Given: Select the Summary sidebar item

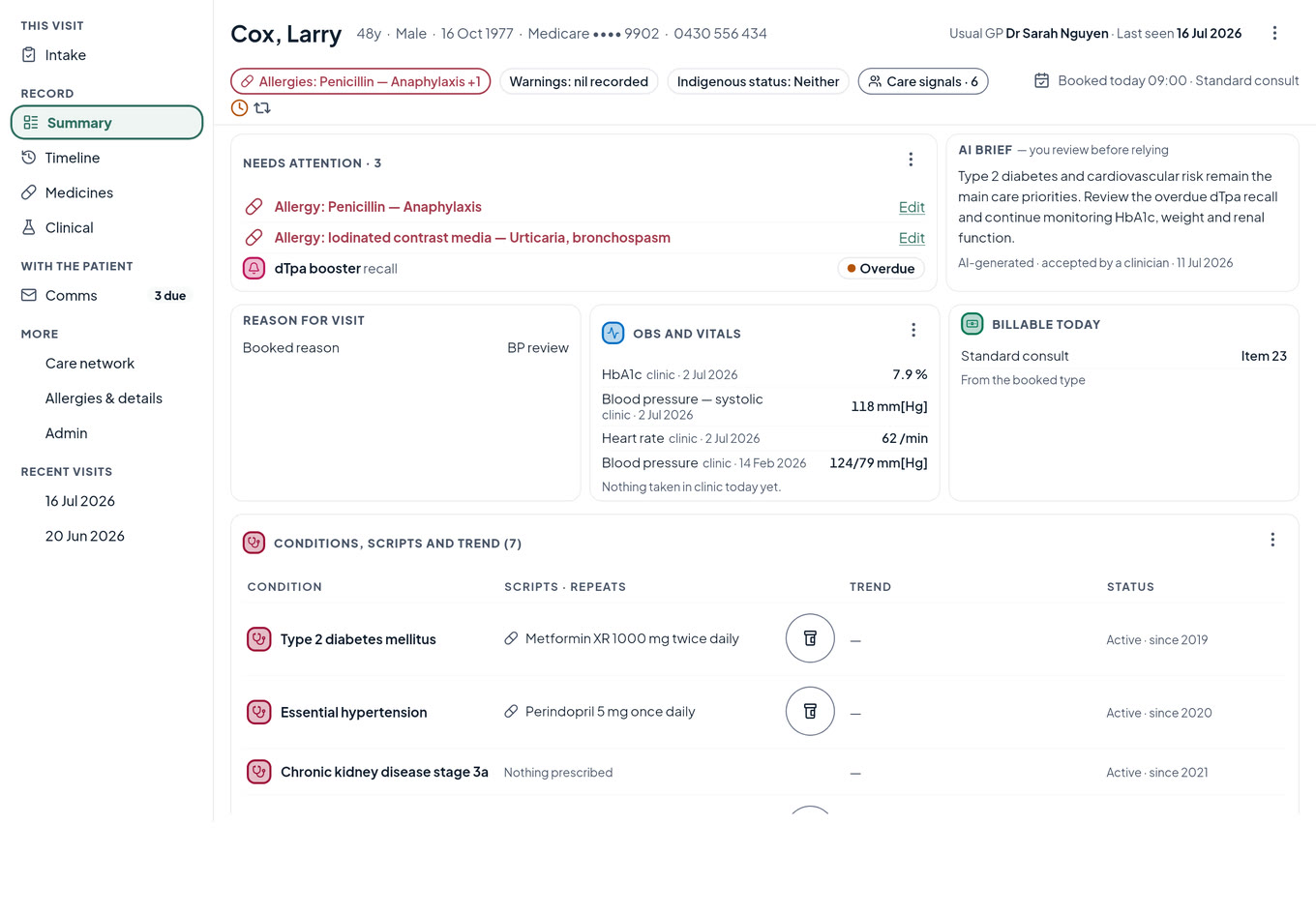Looking at the screenshot, I should point(106,123).
